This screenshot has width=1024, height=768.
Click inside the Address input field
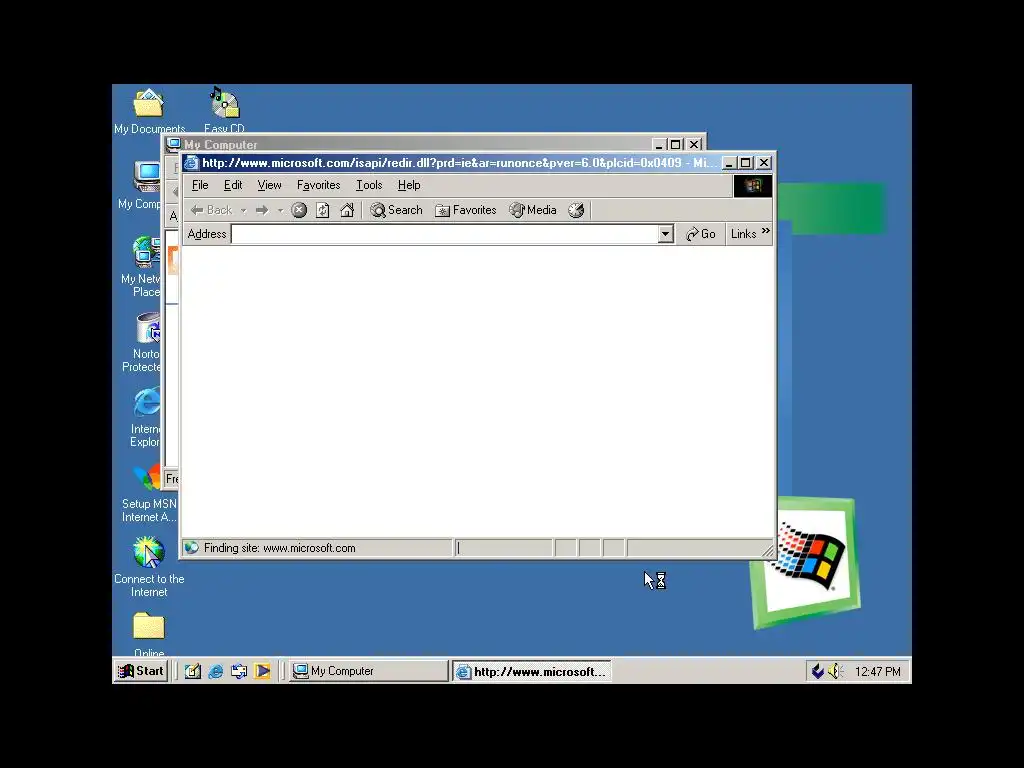point(444,234)
